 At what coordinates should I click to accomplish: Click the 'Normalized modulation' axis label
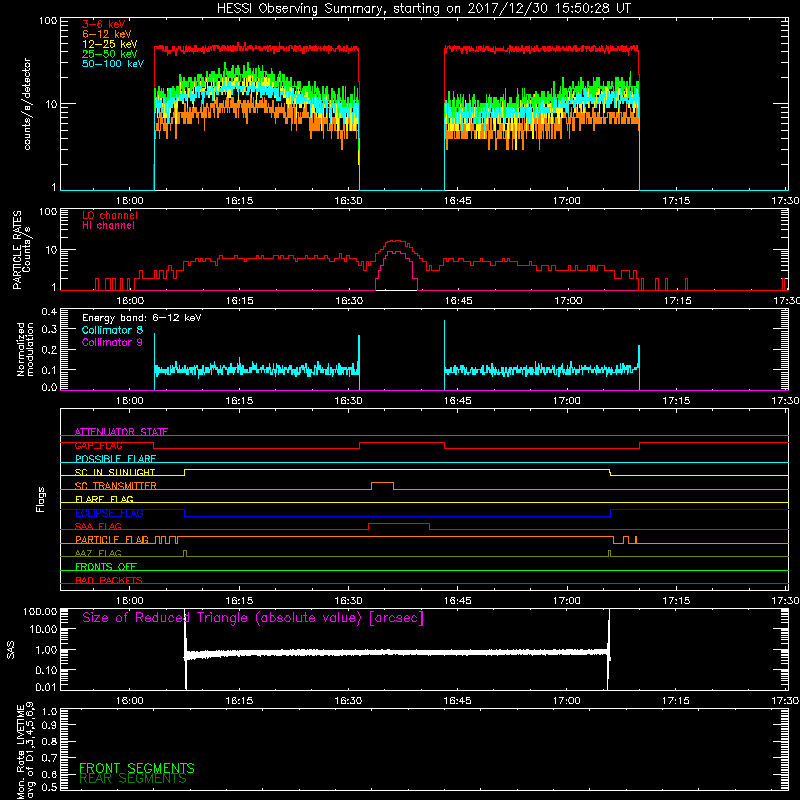[26, 349]
